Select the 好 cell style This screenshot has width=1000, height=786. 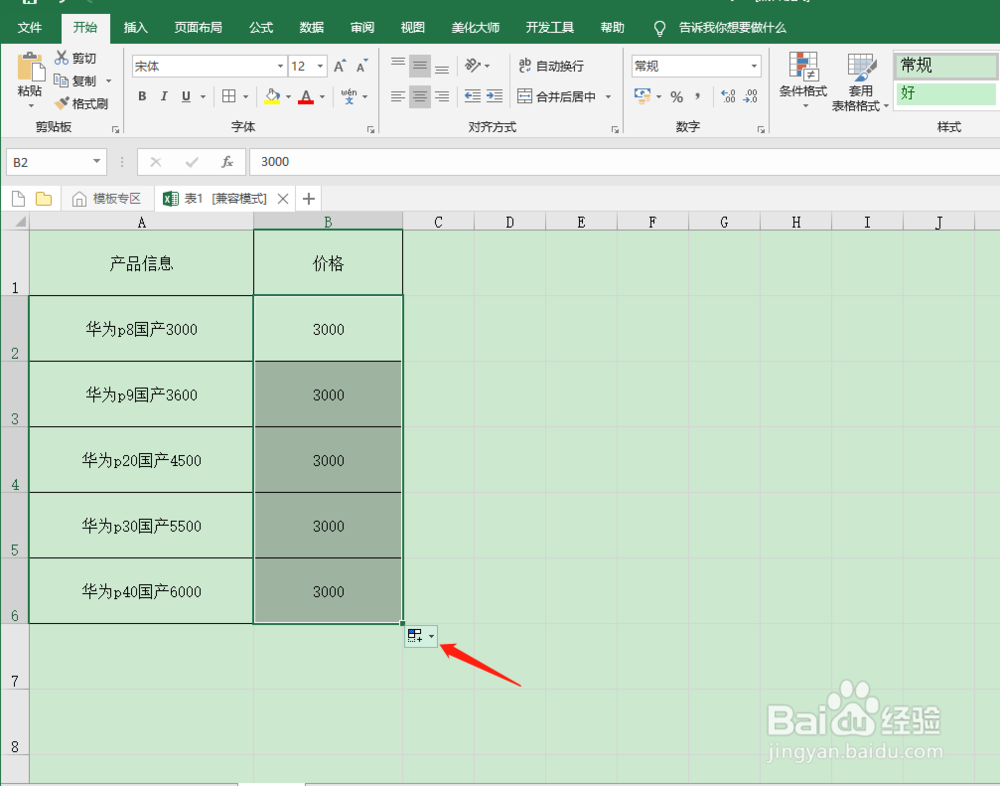point(946,94)
